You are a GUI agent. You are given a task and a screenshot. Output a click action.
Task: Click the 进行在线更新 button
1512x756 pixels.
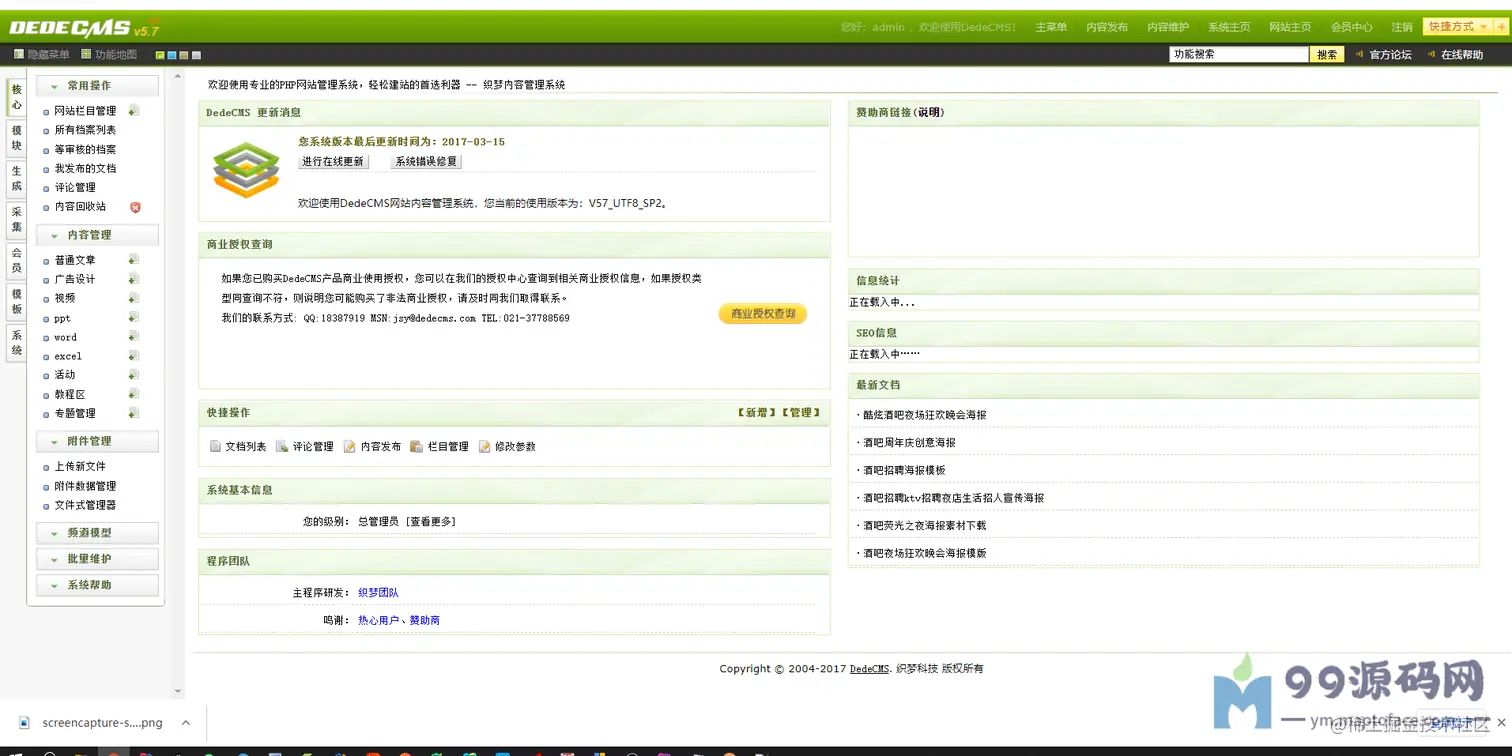click(333, 162)
